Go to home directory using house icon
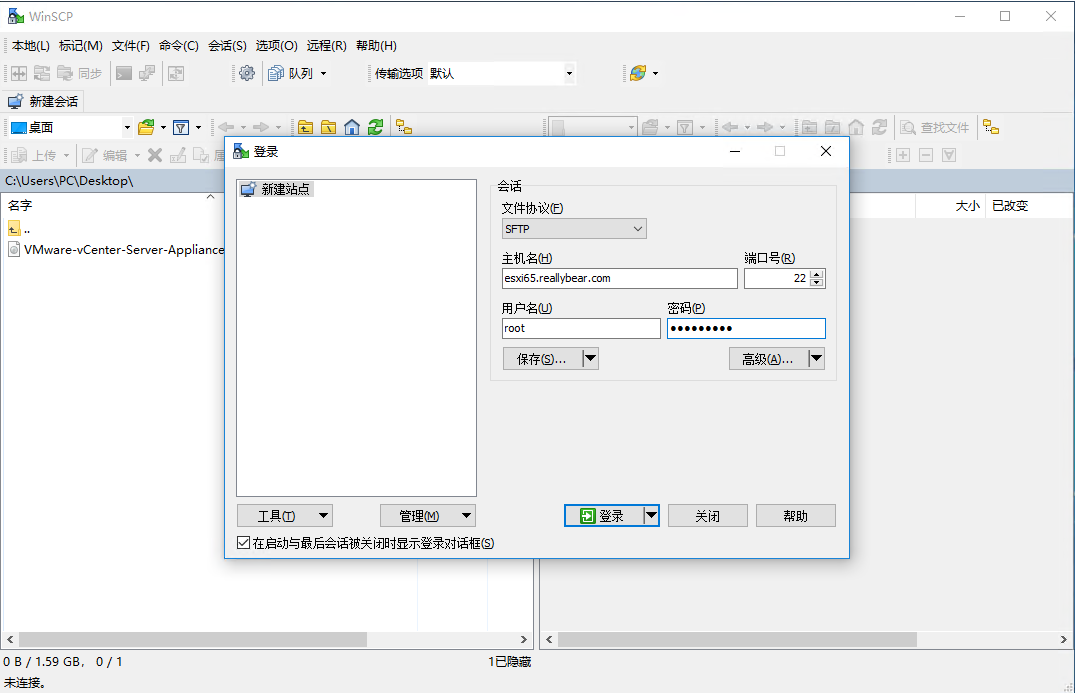 [x=351, y=127]
